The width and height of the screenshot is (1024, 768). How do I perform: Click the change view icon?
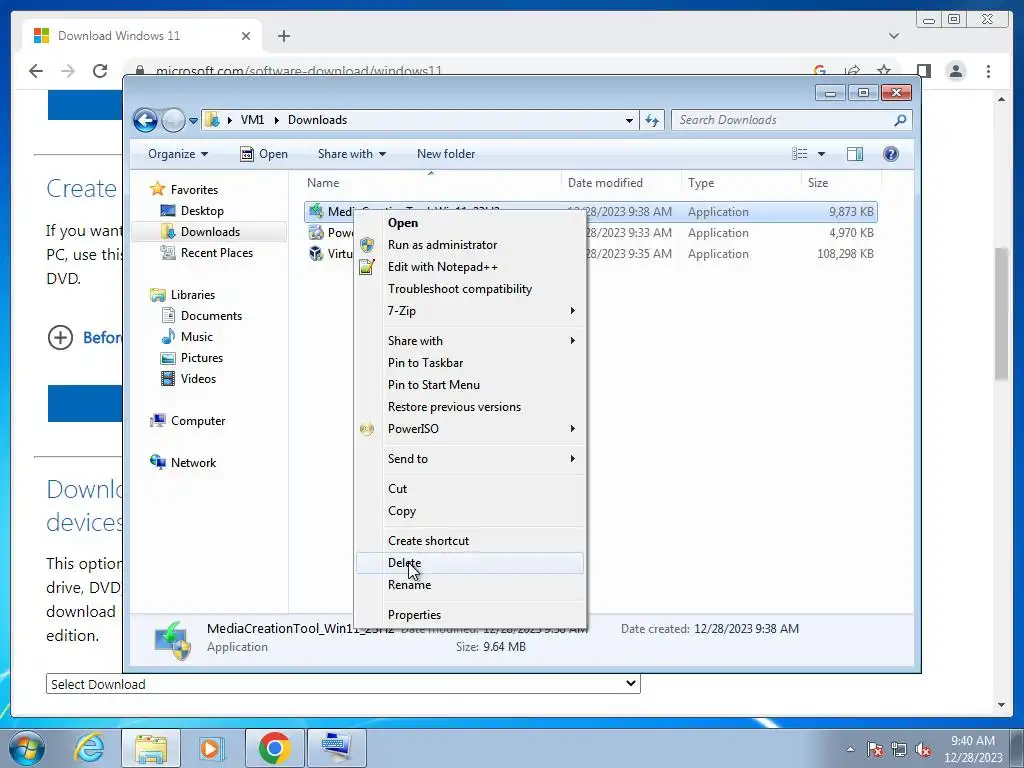pyautogui.click(x=799, y=154)
